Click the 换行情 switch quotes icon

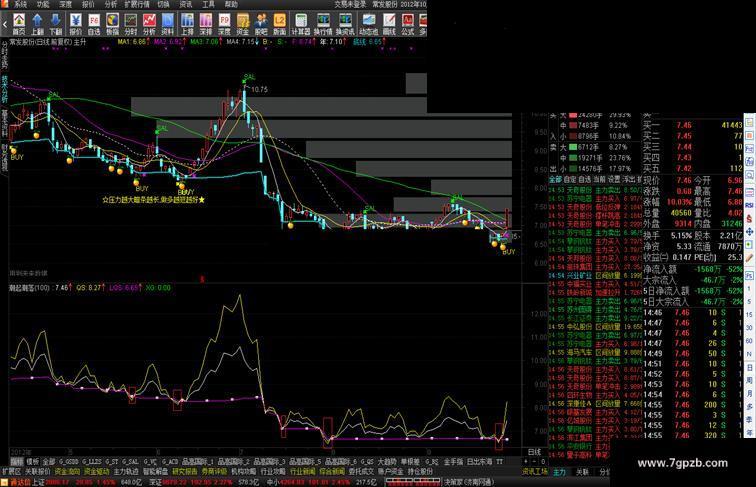323,24
